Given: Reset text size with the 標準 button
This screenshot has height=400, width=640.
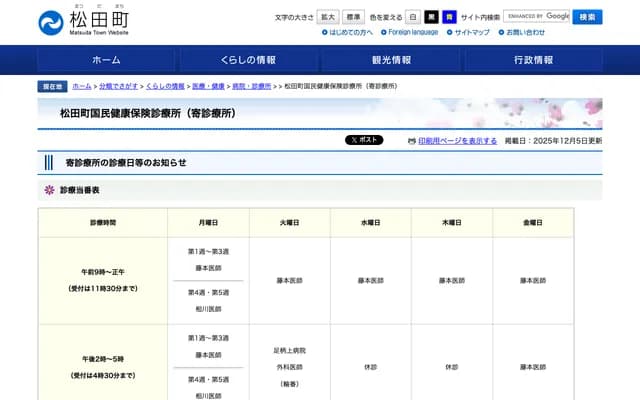Looking at the screenshot, I should 353,17.
